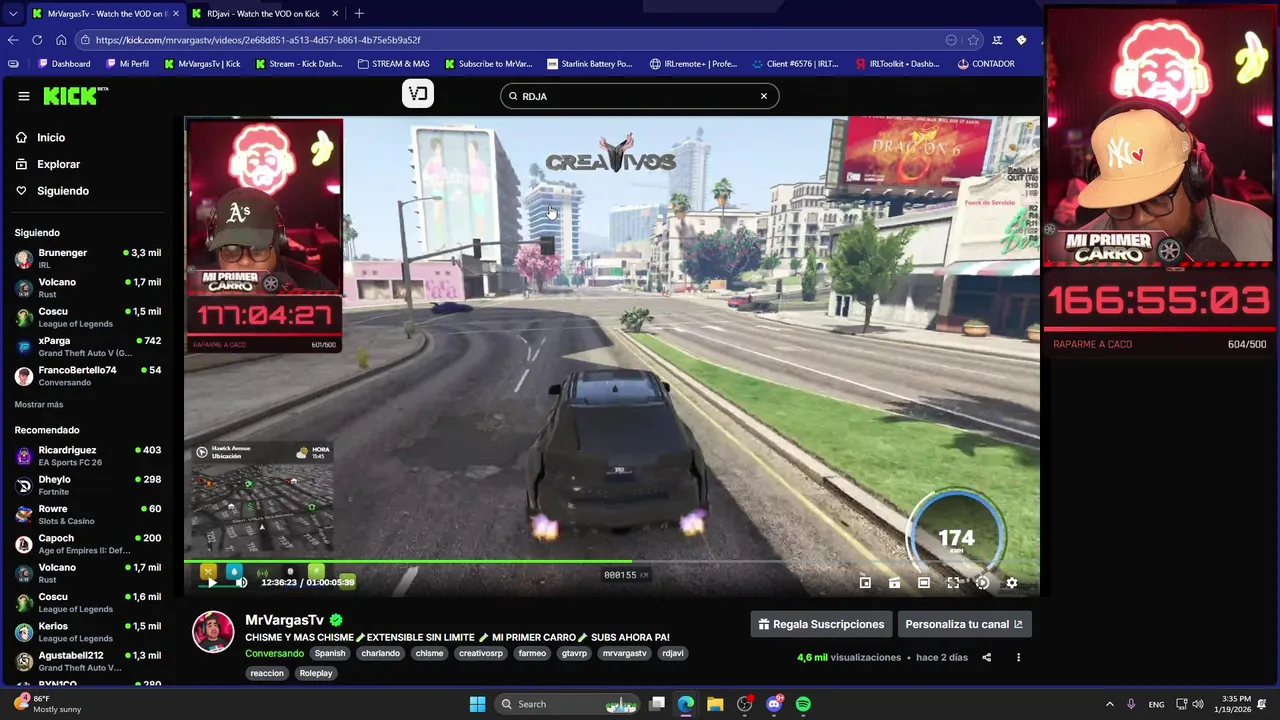Open Spotify from the taskbar
Image resolution: width=1280 pixels, height=720 pixels.
[x=803, y=704]
